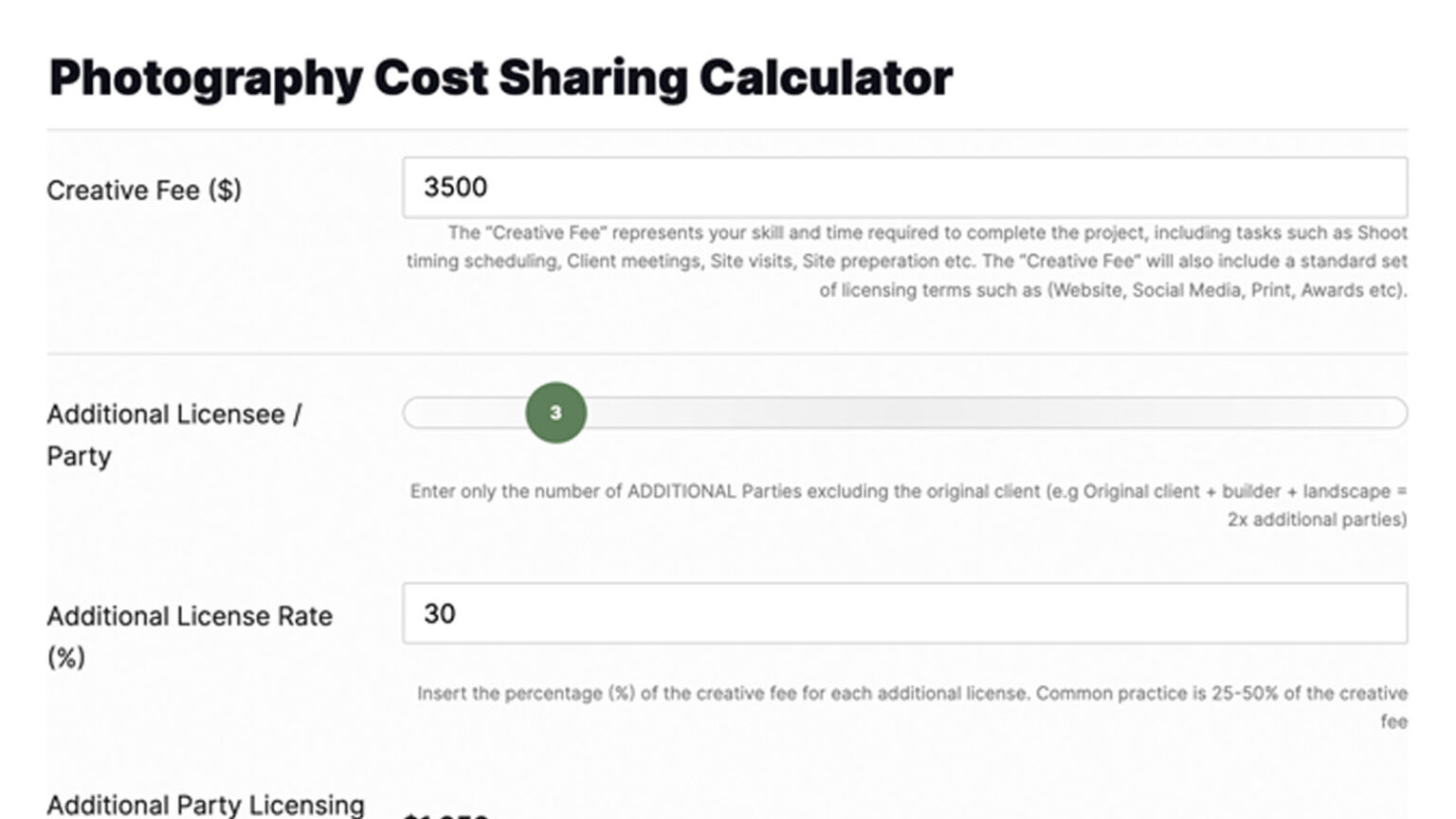This screenshot has width=1456, height=819.
Task: Click the Creative Fee description's first line
Action: click(927, 233)
